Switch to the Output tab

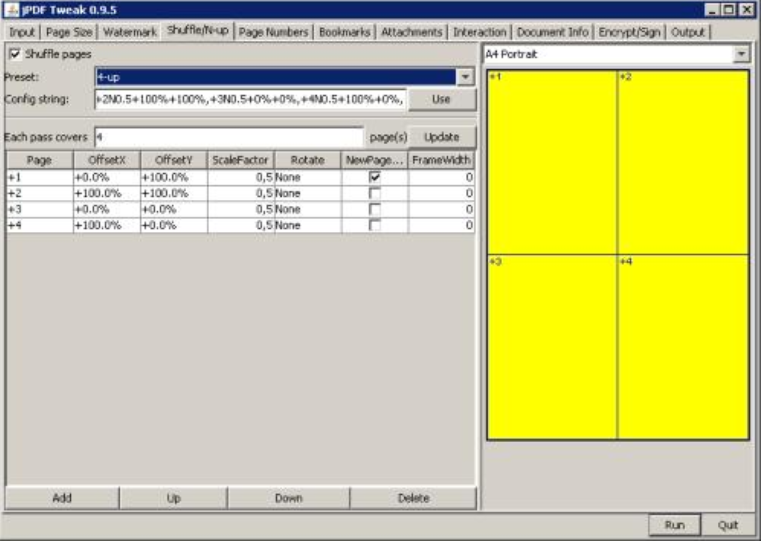coord(688,32)
